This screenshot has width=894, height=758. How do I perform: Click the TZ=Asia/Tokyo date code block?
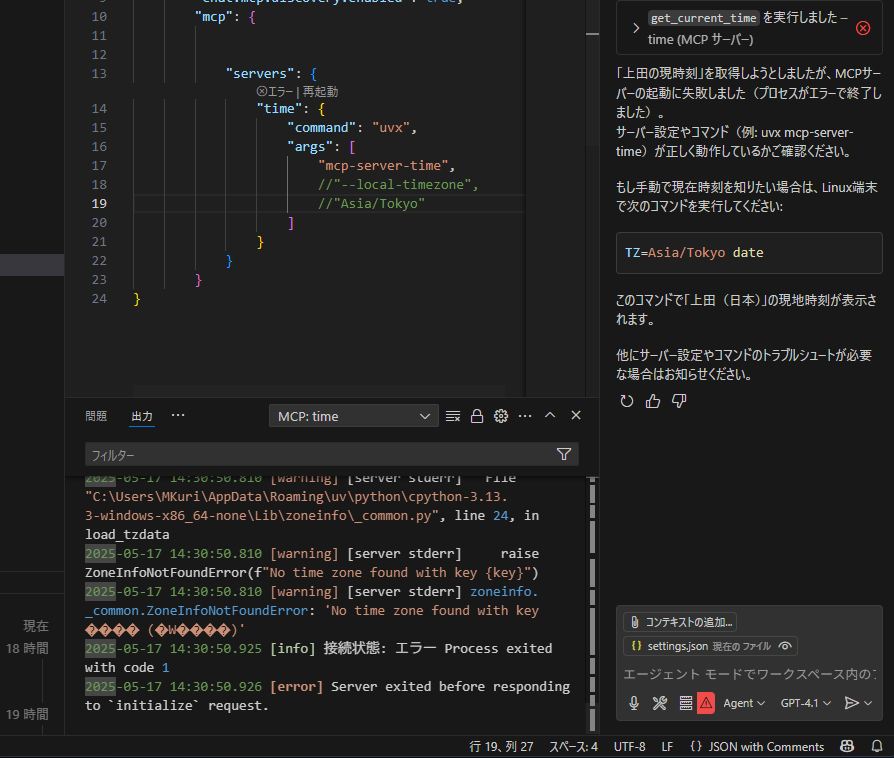coord(749,253)
